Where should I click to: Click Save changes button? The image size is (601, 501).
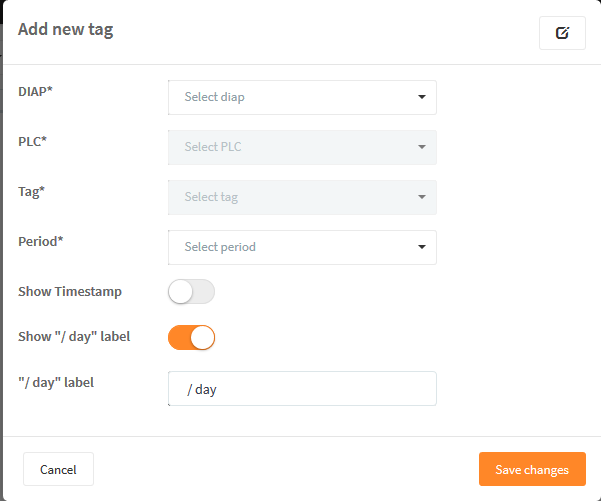click(532, 469)
